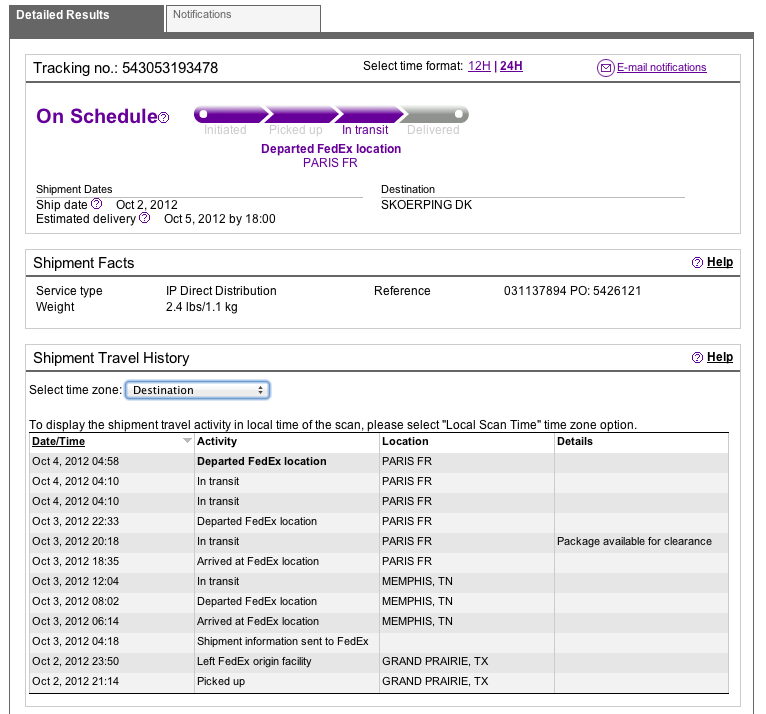Click the Delivered progress bar segment

point(434,115)
